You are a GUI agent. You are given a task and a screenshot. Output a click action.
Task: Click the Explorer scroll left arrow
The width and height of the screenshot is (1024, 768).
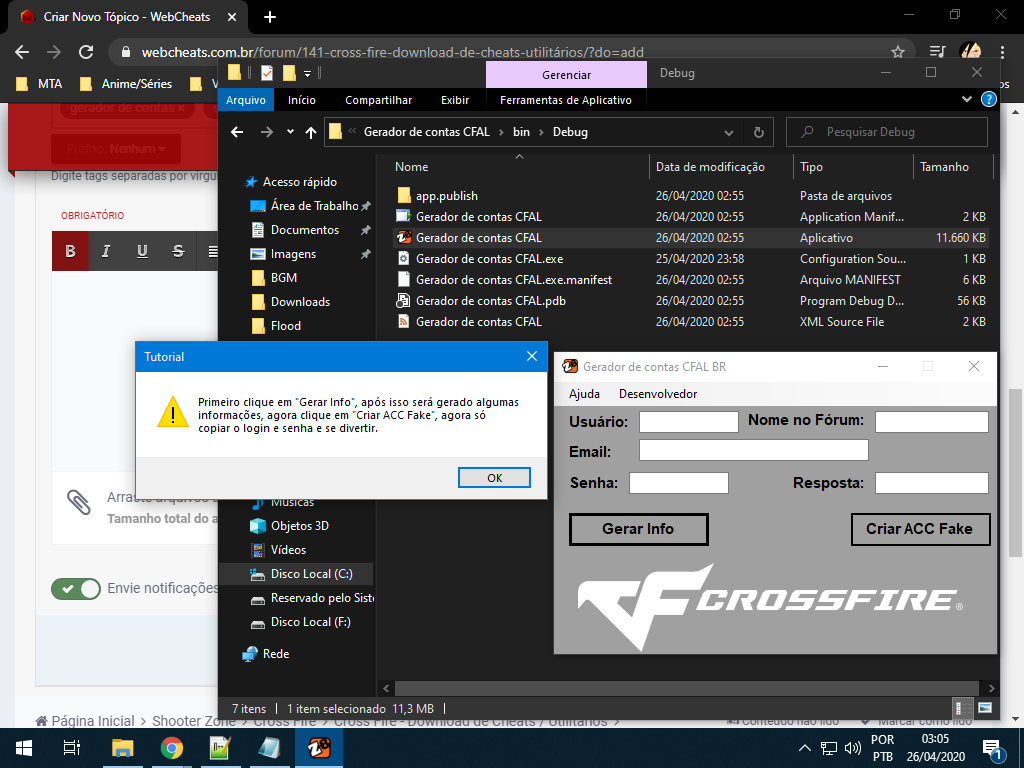386,688
